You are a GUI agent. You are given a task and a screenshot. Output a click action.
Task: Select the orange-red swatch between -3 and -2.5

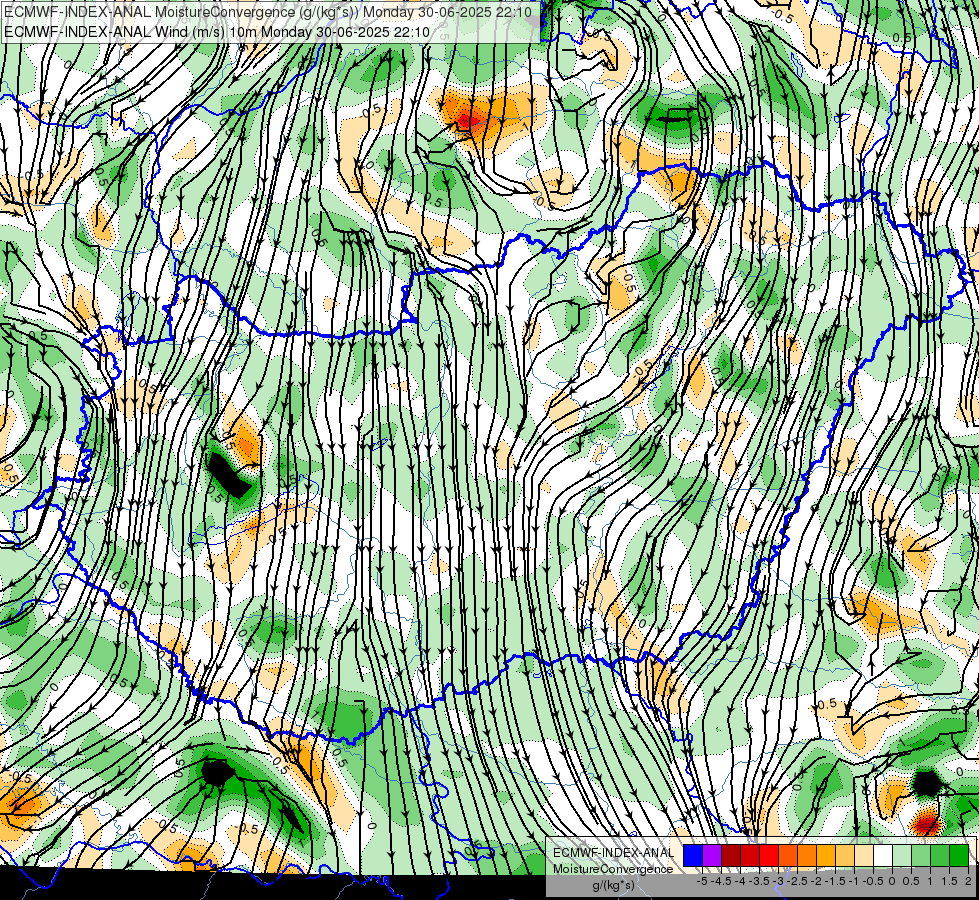click(x=788, y=855)
